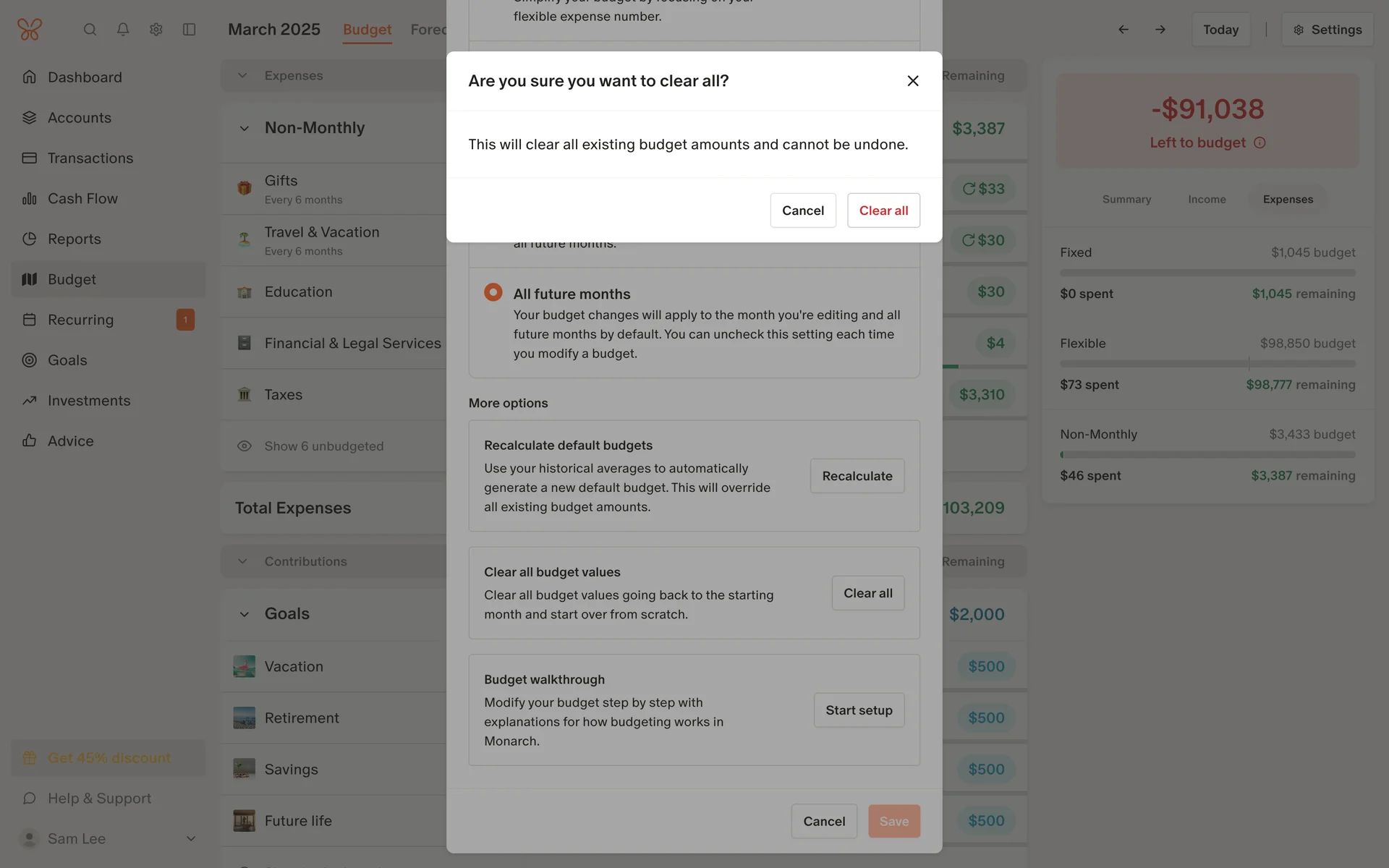
Task: Click the Left to budget info icon
Action: coord(1260,143)
